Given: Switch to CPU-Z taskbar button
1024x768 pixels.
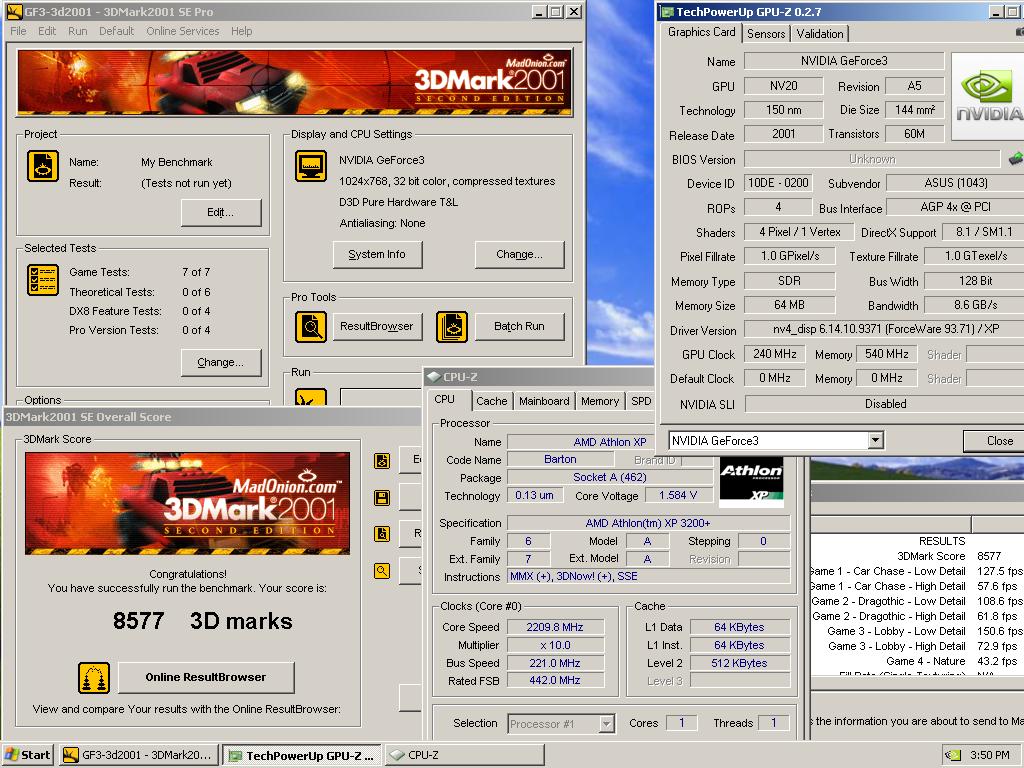Looking at the screenshot, I should (464, 755).
